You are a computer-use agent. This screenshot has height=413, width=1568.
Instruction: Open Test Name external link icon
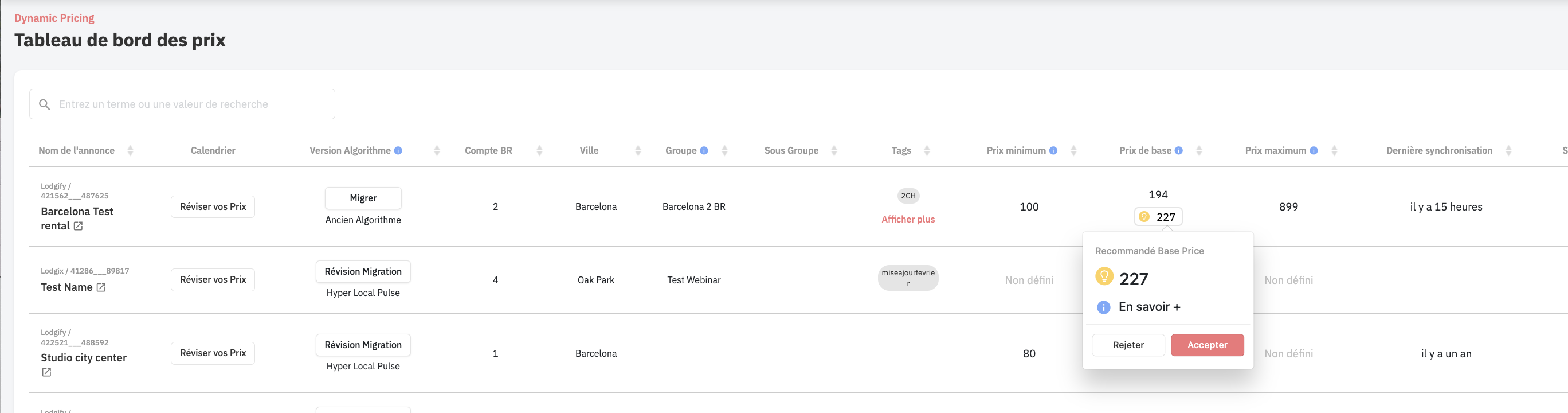(101, 287)
